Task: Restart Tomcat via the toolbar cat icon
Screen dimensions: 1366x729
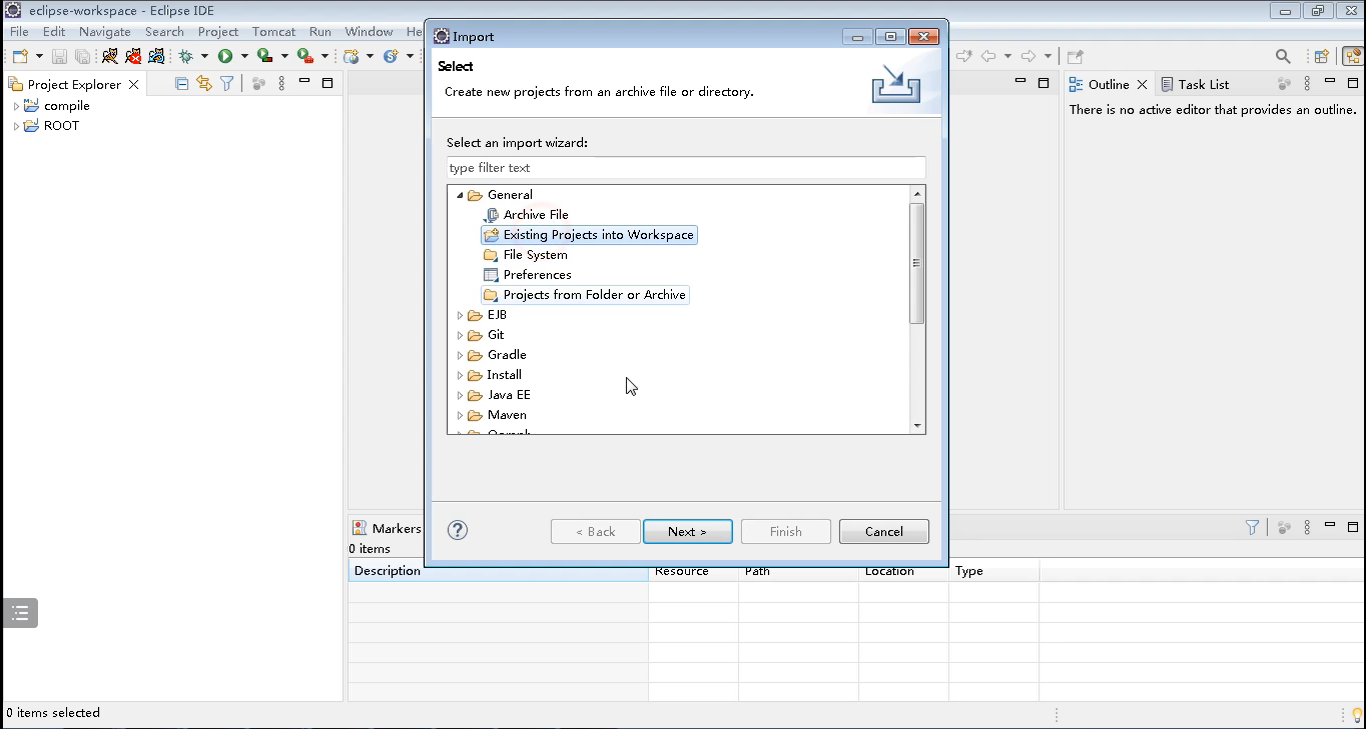Action: [156, 56]
